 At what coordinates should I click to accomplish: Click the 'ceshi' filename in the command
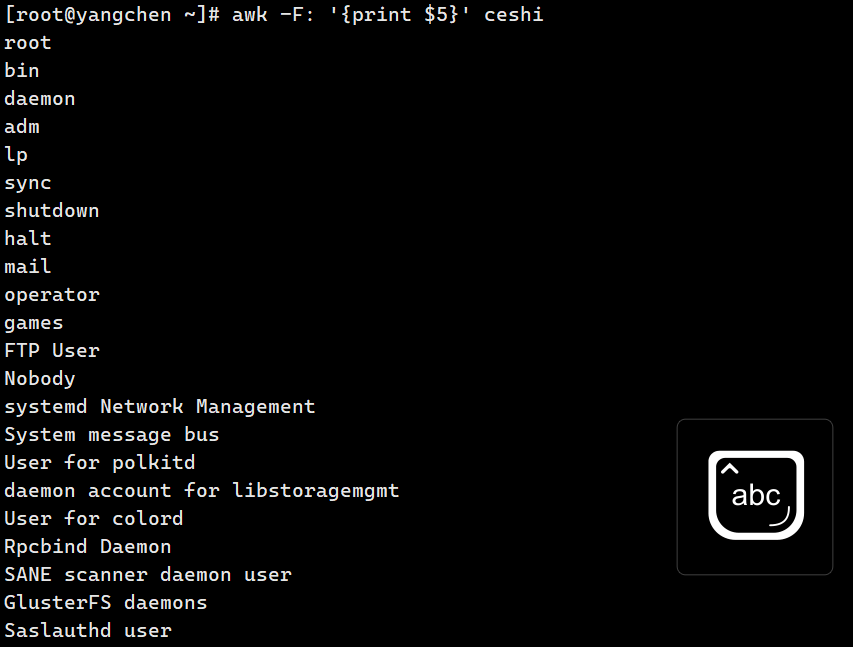pos(513,15)
